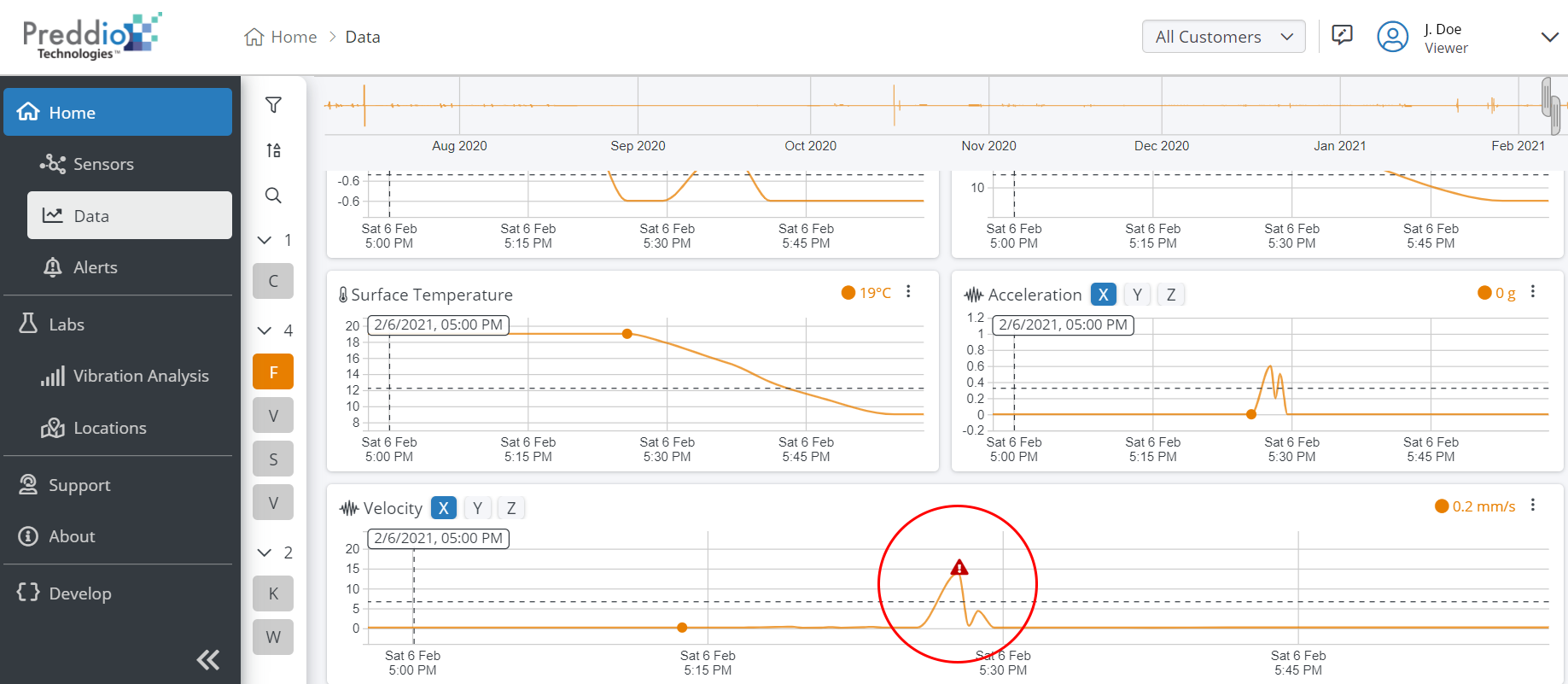Screen dimensions: 1568x684
Task: Expand the J. Doe user menu chevron
Action: coord(1549,37)
